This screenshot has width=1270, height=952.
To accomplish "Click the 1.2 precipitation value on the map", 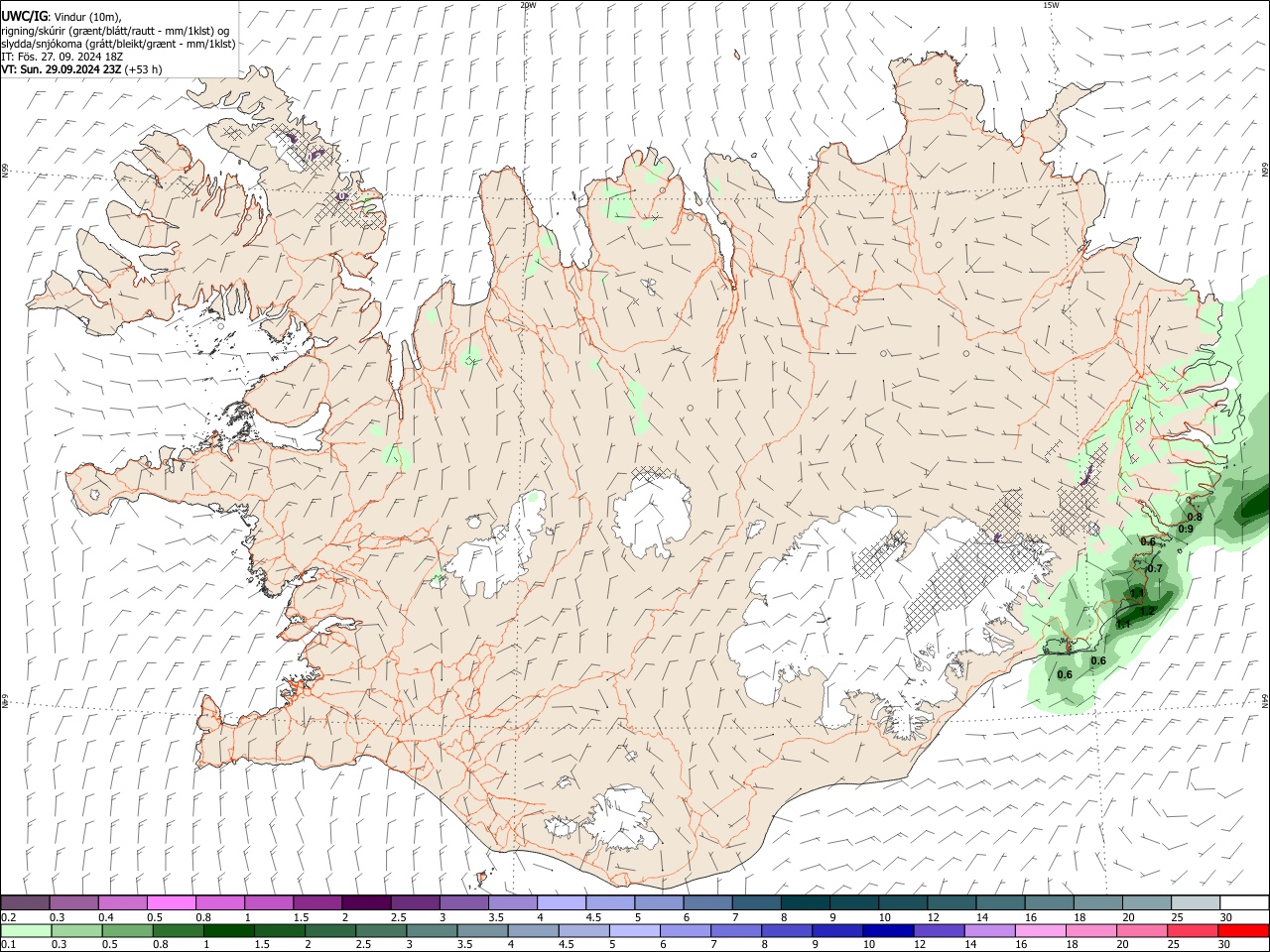I will [1147, 611].
